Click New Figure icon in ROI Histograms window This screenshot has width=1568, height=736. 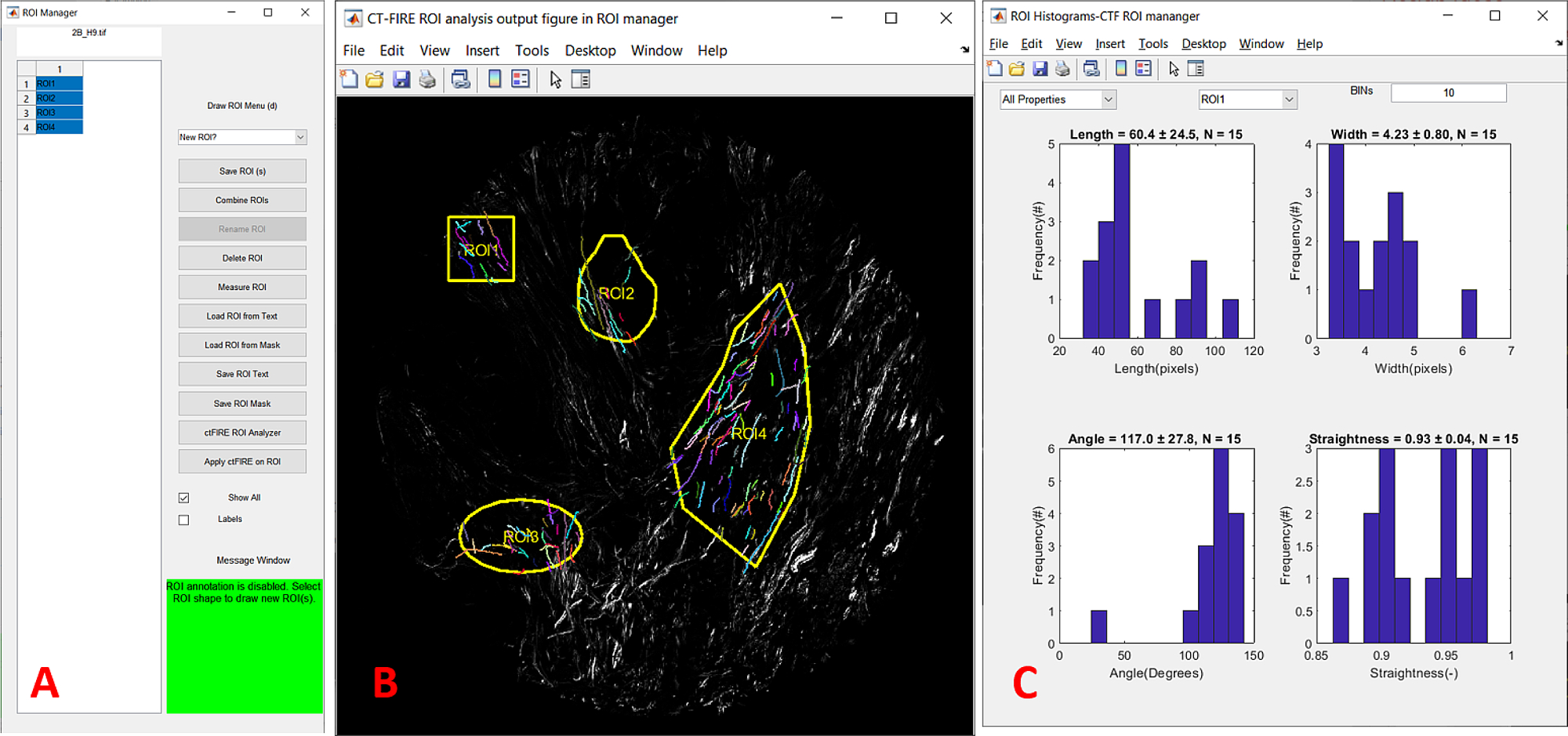(995, 69)
